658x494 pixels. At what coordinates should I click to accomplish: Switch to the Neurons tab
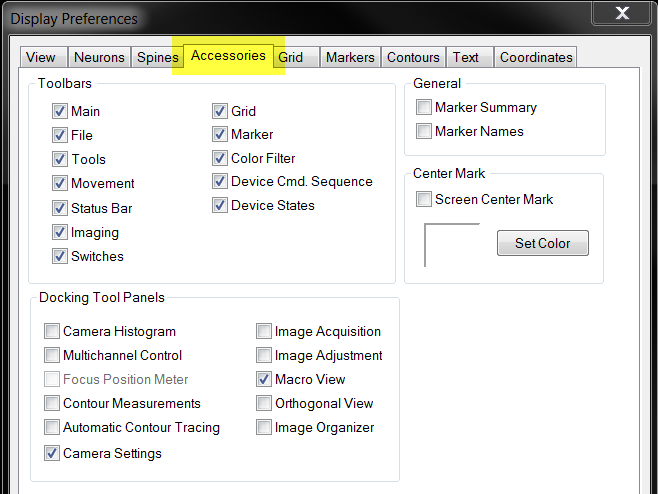point(99,57)
